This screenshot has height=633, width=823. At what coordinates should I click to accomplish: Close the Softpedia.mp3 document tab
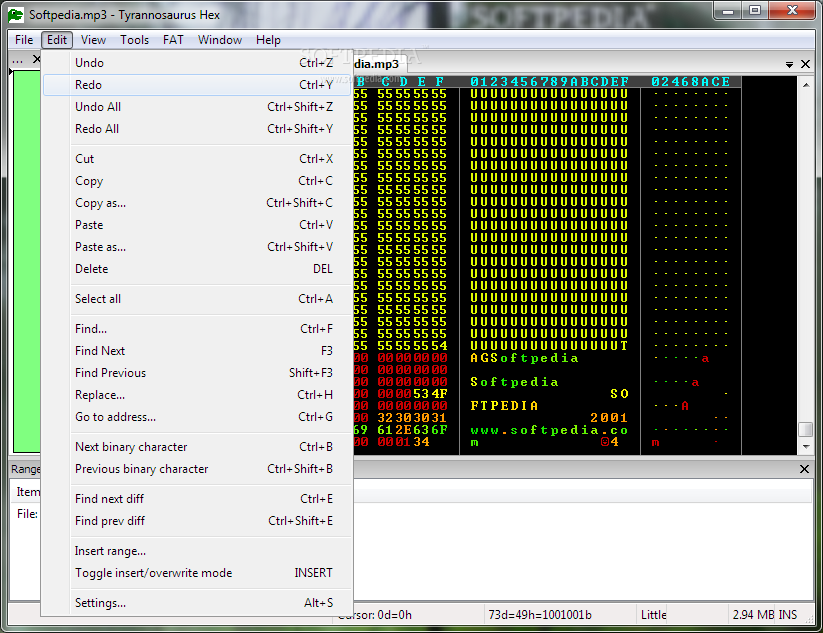(x=805, y=64)
